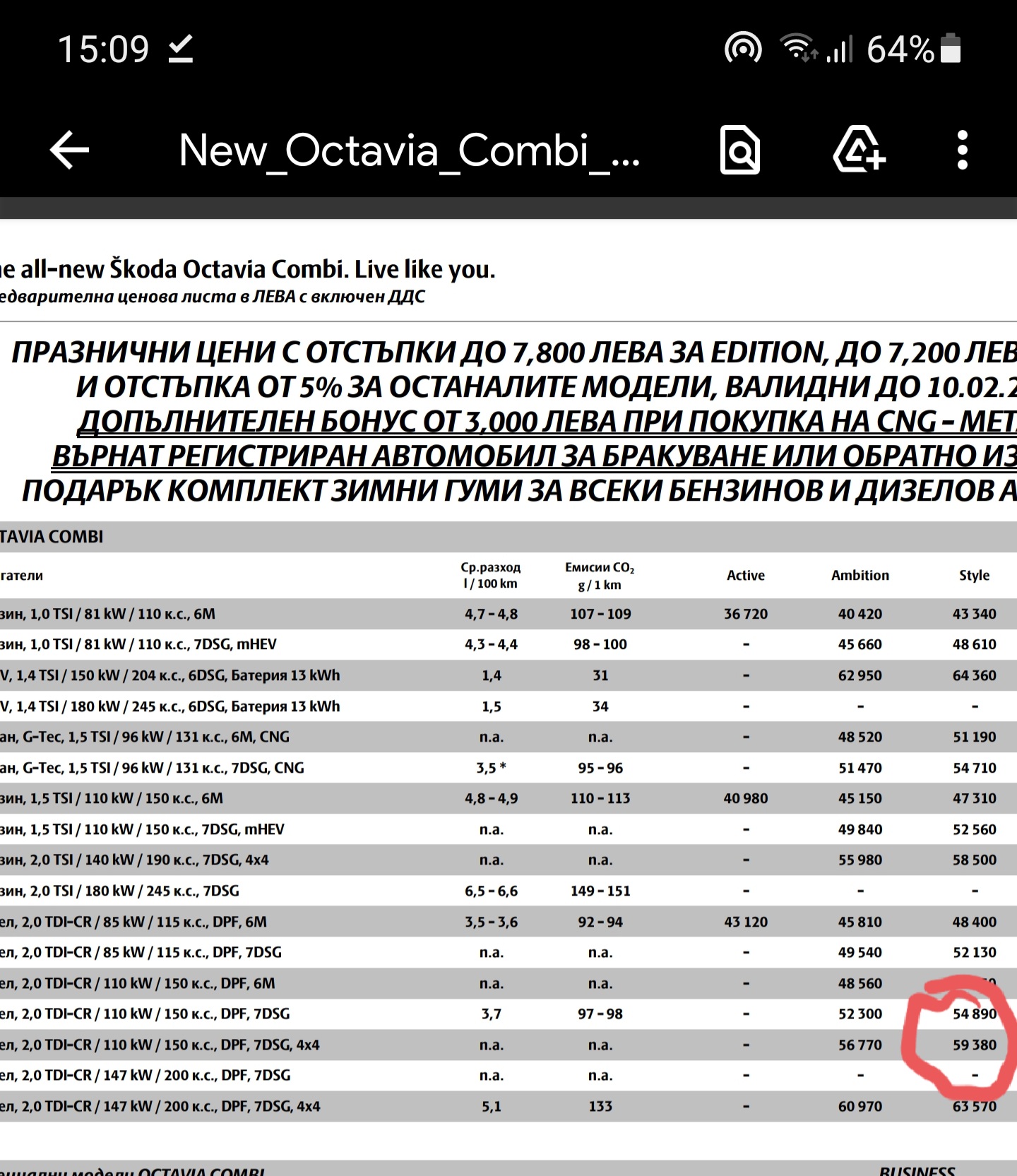1017x1176 pixels.
Task: Tap the 60 970 Ambition price in the last row
Action: pyautogui.click(x=860, y=1106)
